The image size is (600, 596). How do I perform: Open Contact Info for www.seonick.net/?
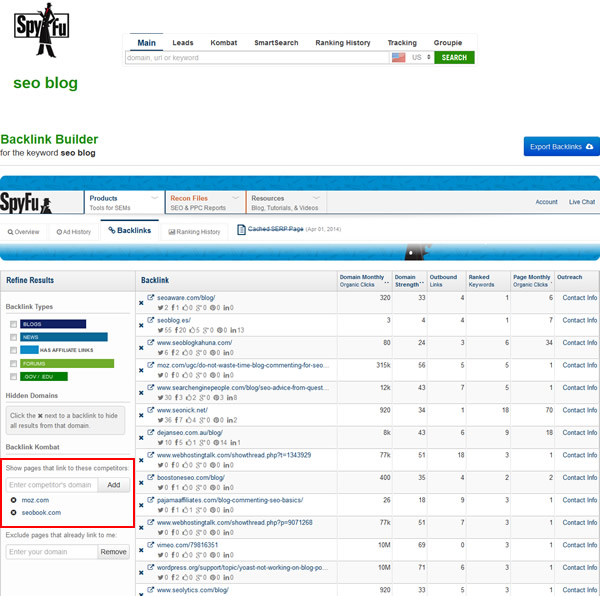[579, 410]
